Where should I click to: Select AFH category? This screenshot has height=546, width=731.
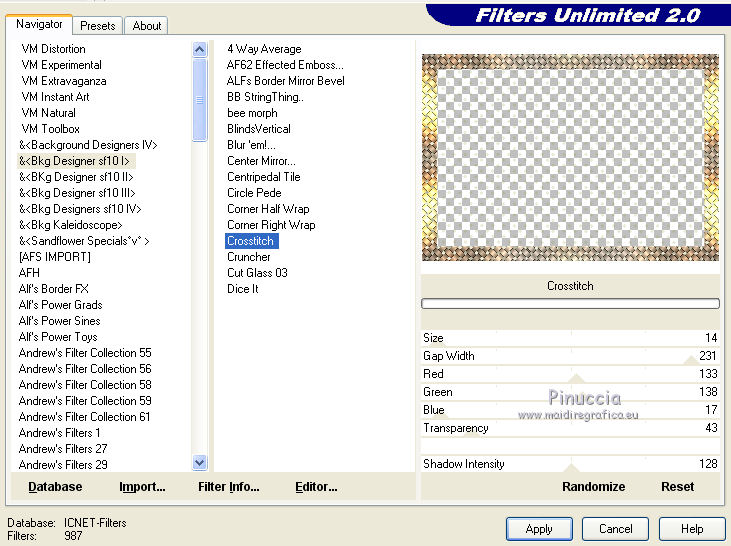click(29, 273)
